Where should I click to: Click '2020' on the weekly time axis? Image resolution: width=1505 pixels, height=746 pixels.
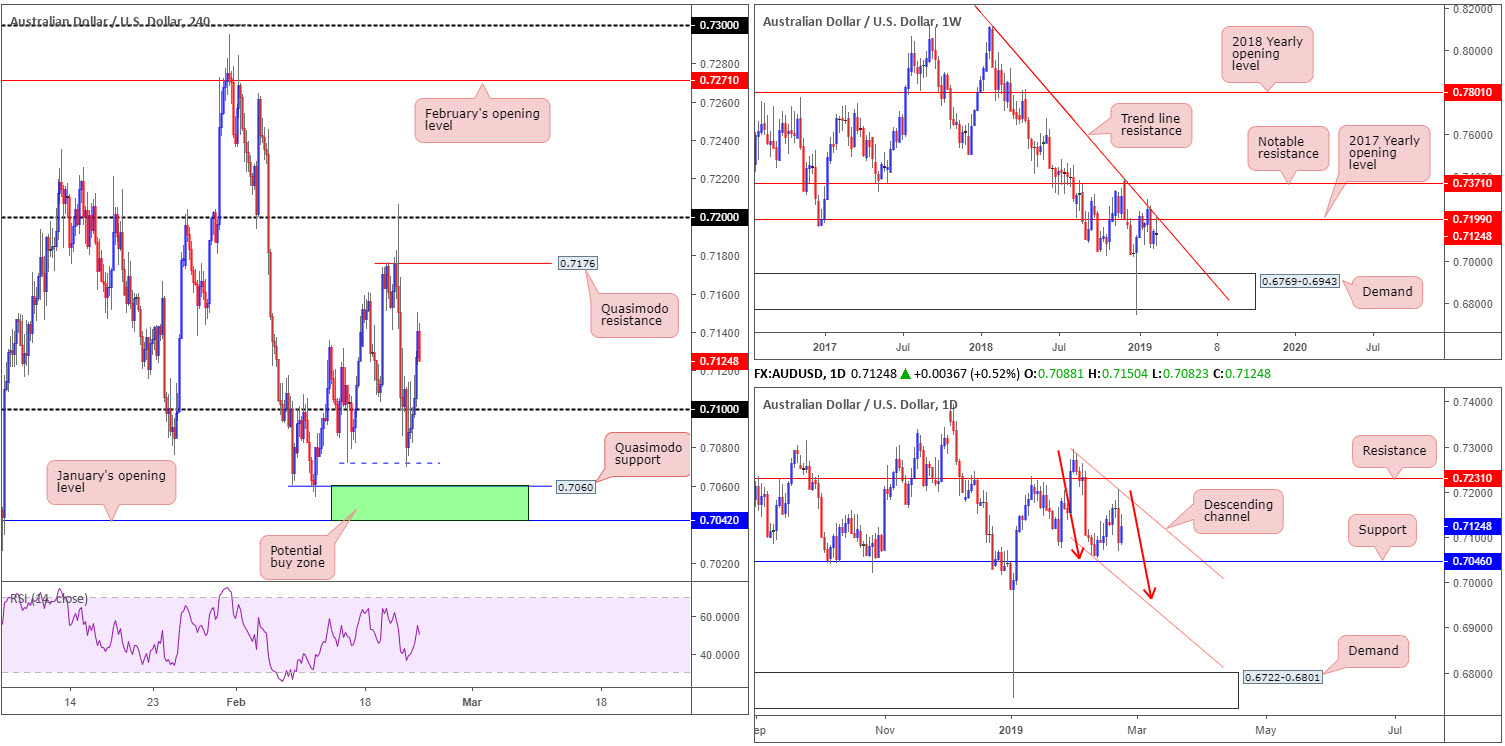click(1294, 347)
